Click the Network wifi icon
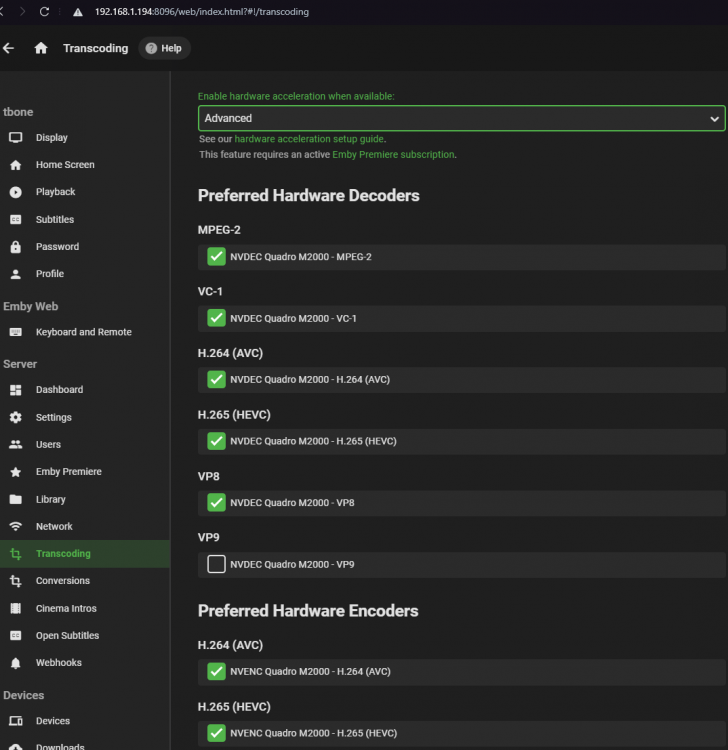The width and height of the screenshot is (728, 750). pyautogui.click(x=16, y=527)
